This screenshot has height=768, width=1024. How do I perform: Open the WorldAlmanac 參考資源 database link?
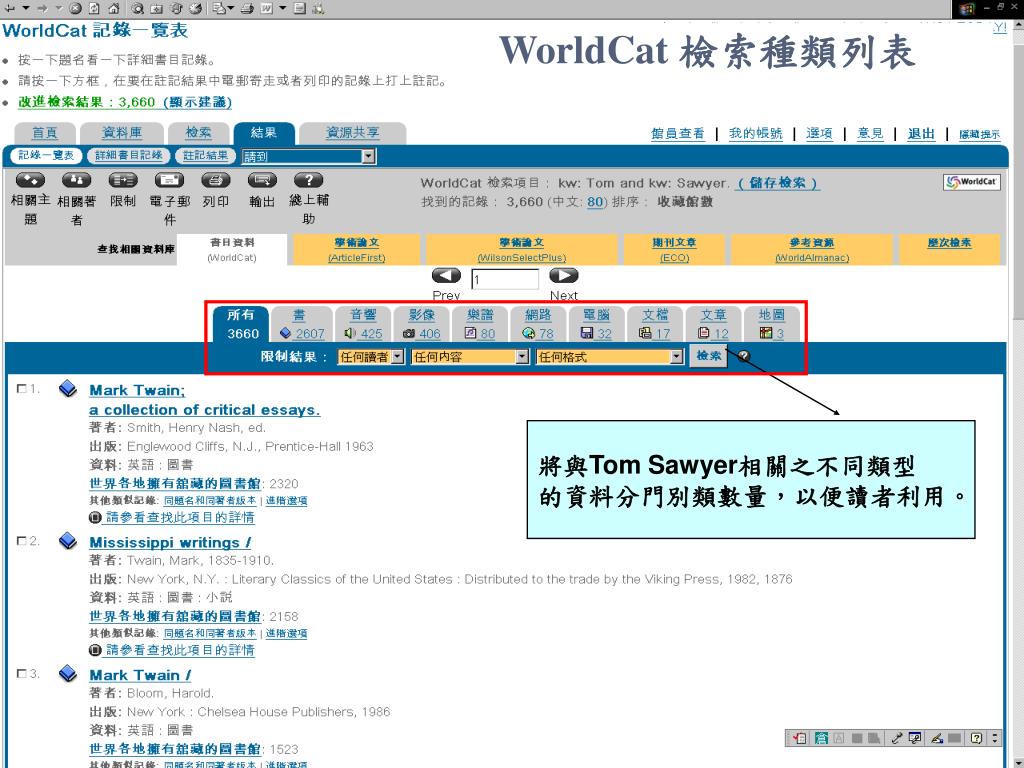(812, 249)
